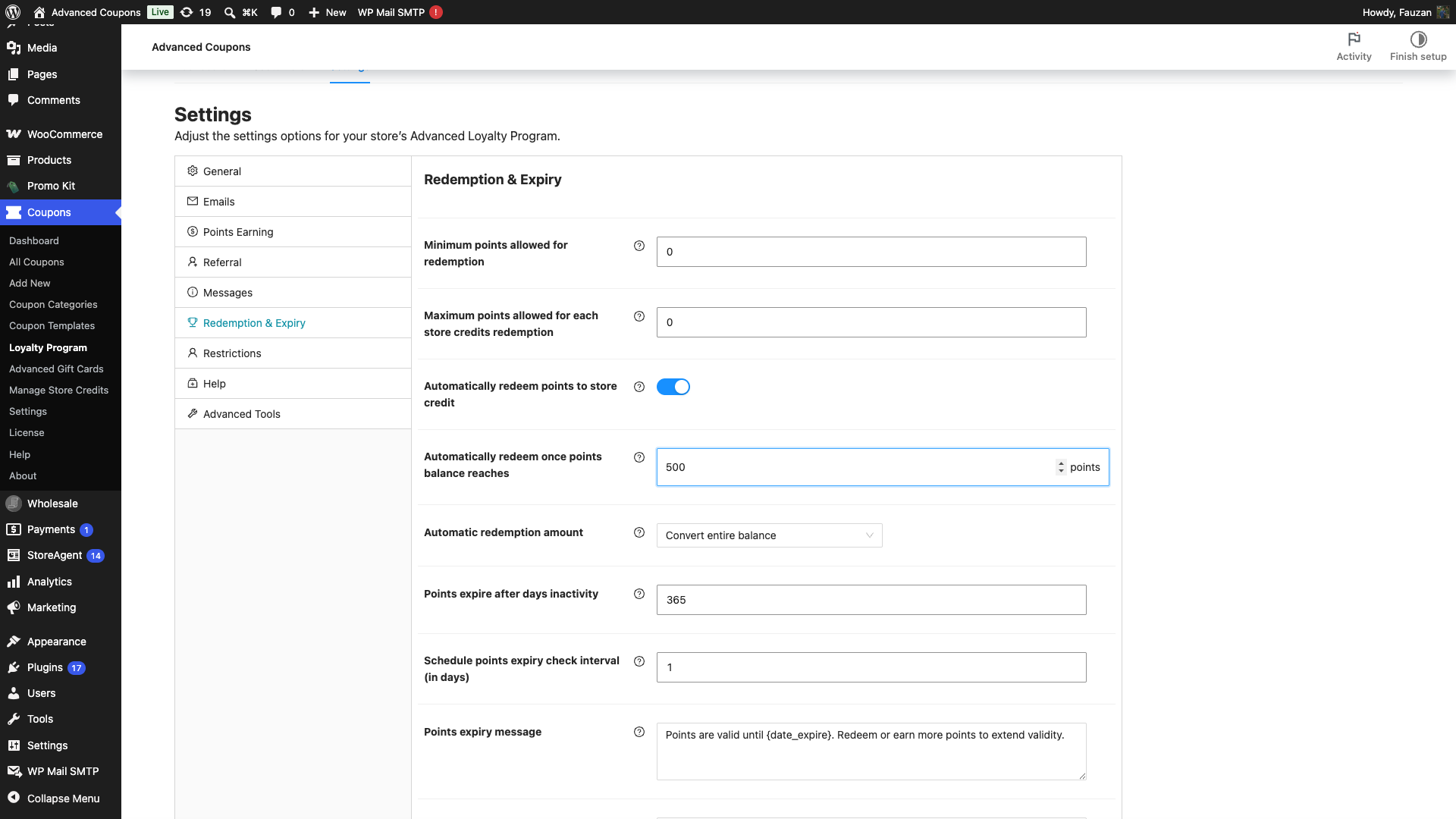Click help icon for points expire inactivity
Screen dimensions: 1456x819
click(639, 594)
